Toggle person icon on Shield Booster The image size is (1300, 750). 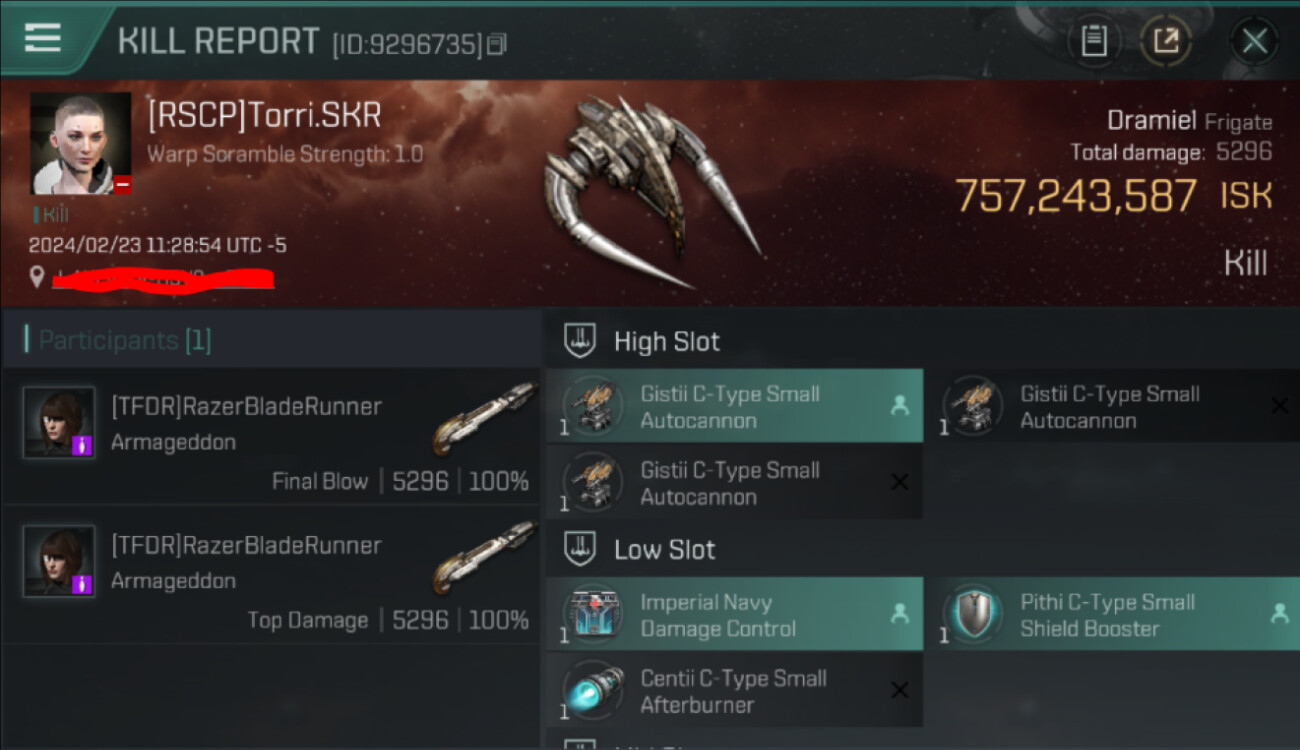tap(1279, 614)
